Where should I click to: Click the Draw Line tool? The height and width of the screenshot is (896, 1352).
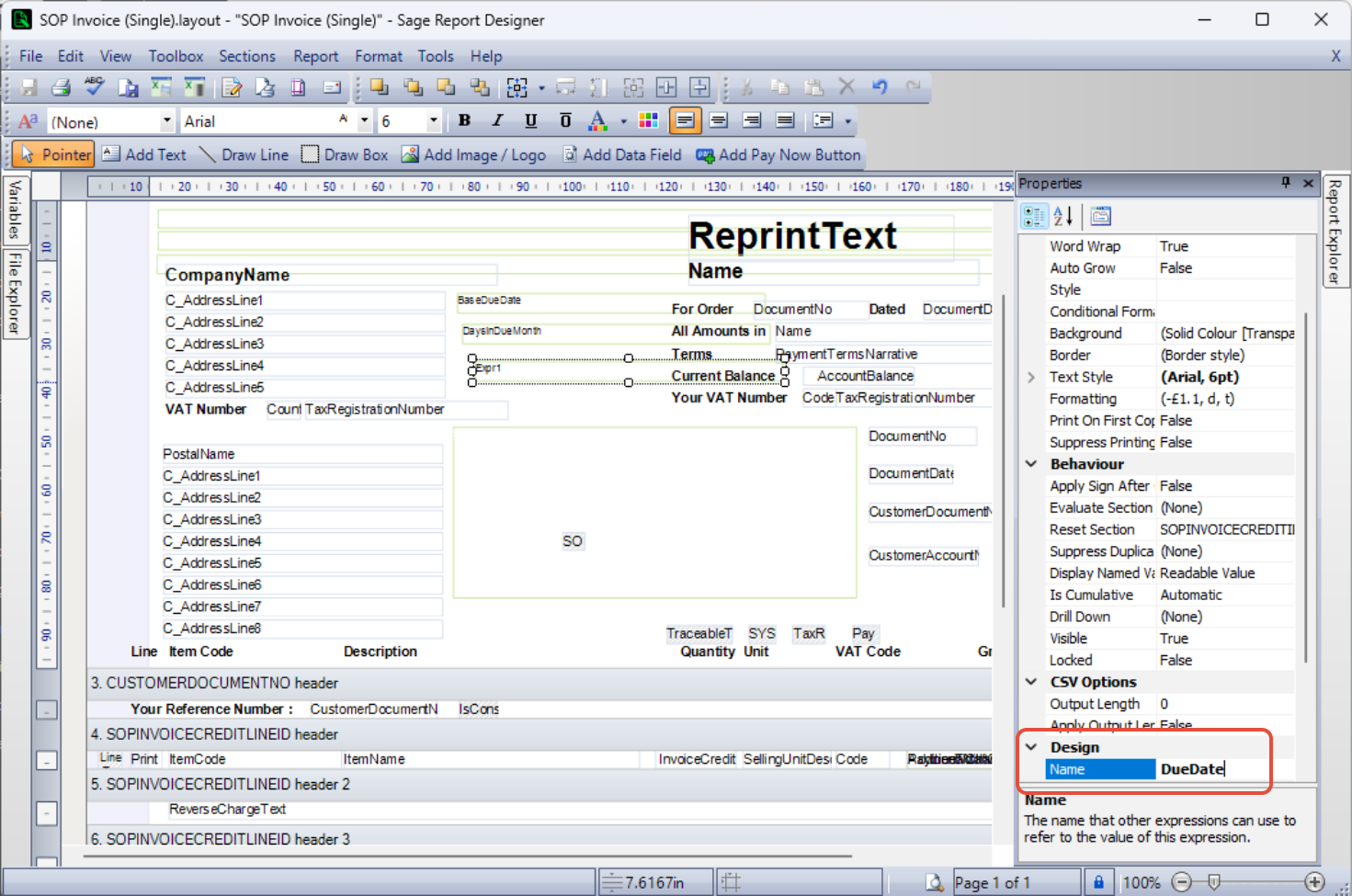244,154
